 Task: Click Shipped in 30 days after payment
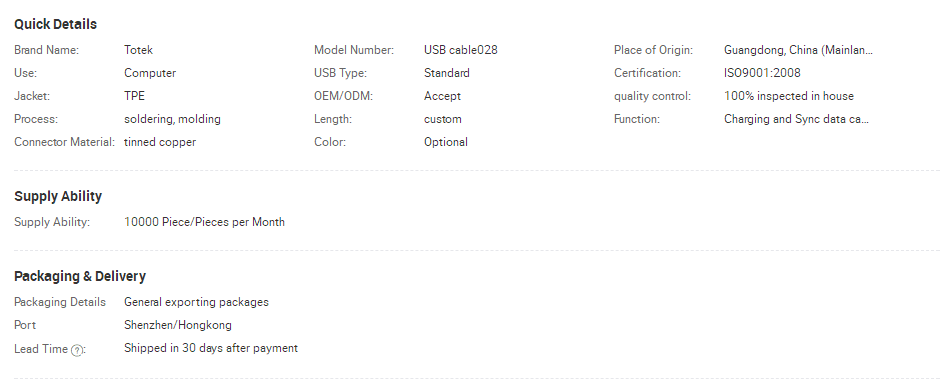coord(211,348)
